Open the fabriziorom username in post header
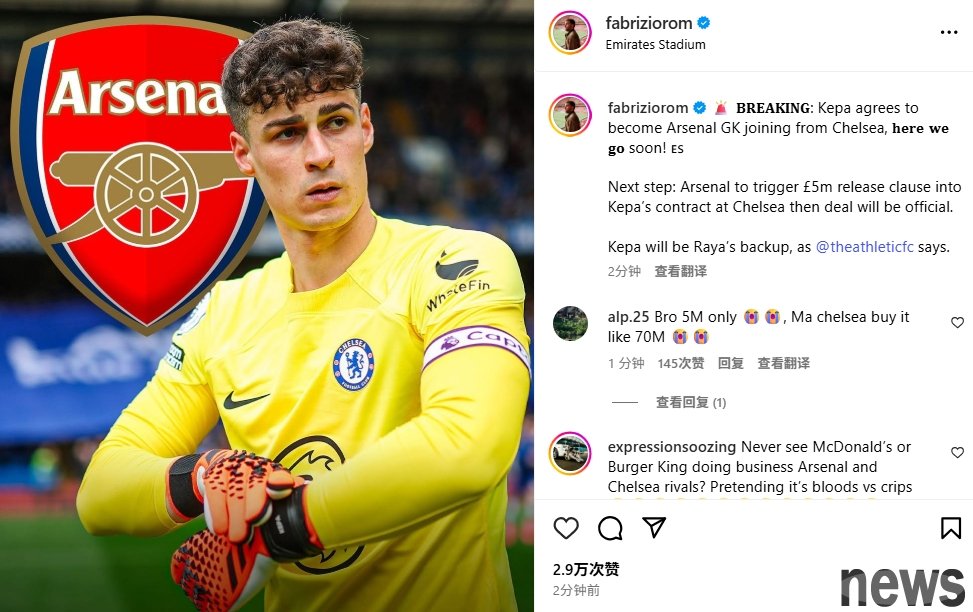This screenshot has width=973, height=612. (648, 23)
